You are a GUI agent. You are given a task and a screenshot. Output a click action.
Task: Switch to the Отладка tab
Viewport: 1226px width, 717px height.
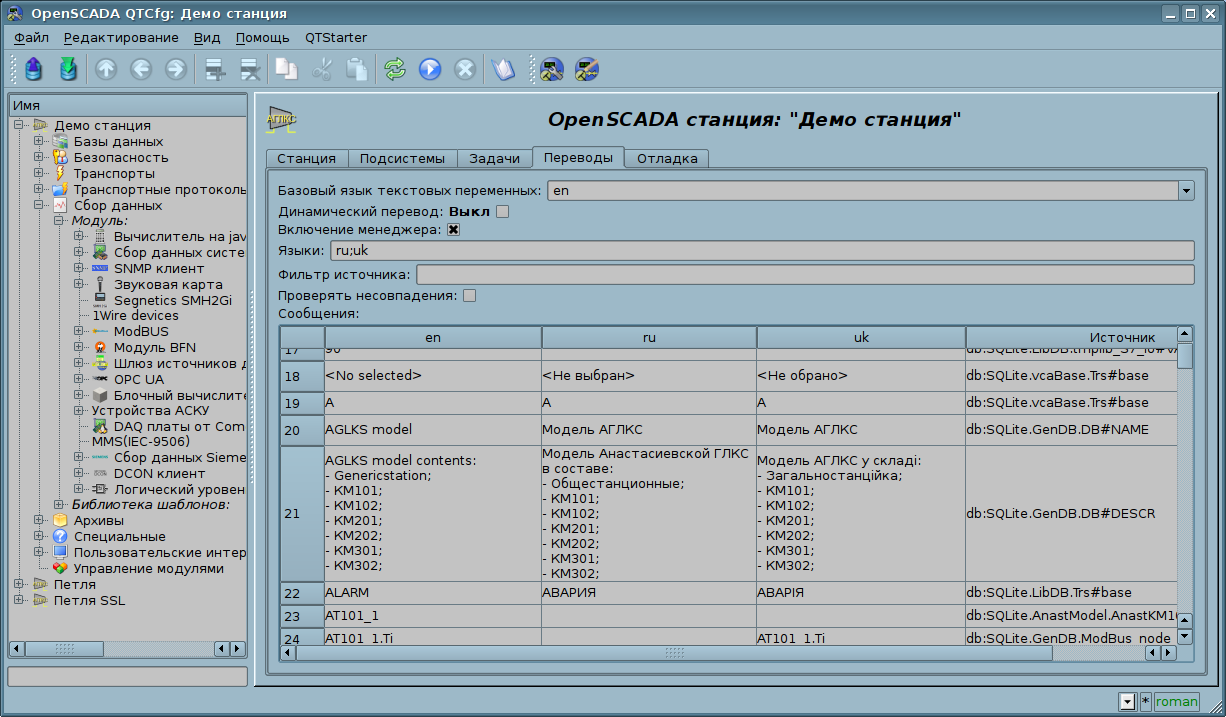(667, 159)
